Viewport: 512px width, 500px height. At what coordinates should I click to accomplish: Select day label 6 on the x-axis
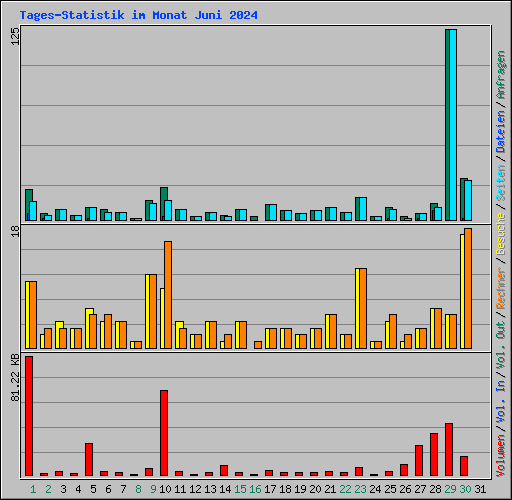click(x=108, y=489)
